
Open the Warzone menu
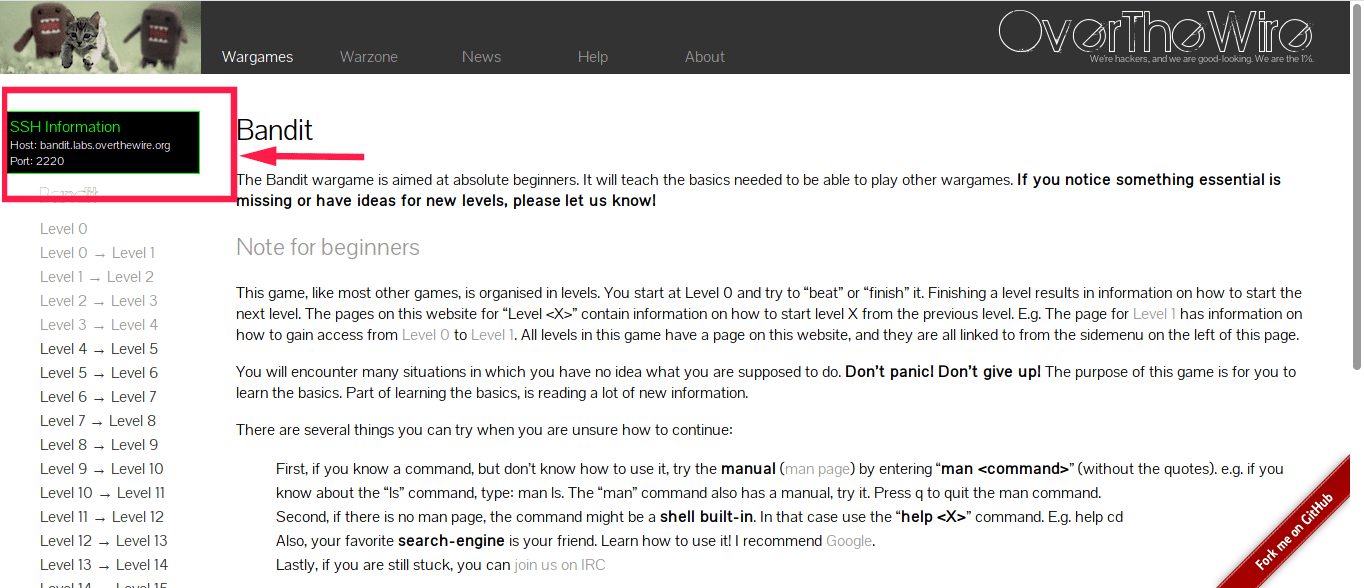point(369,57)
